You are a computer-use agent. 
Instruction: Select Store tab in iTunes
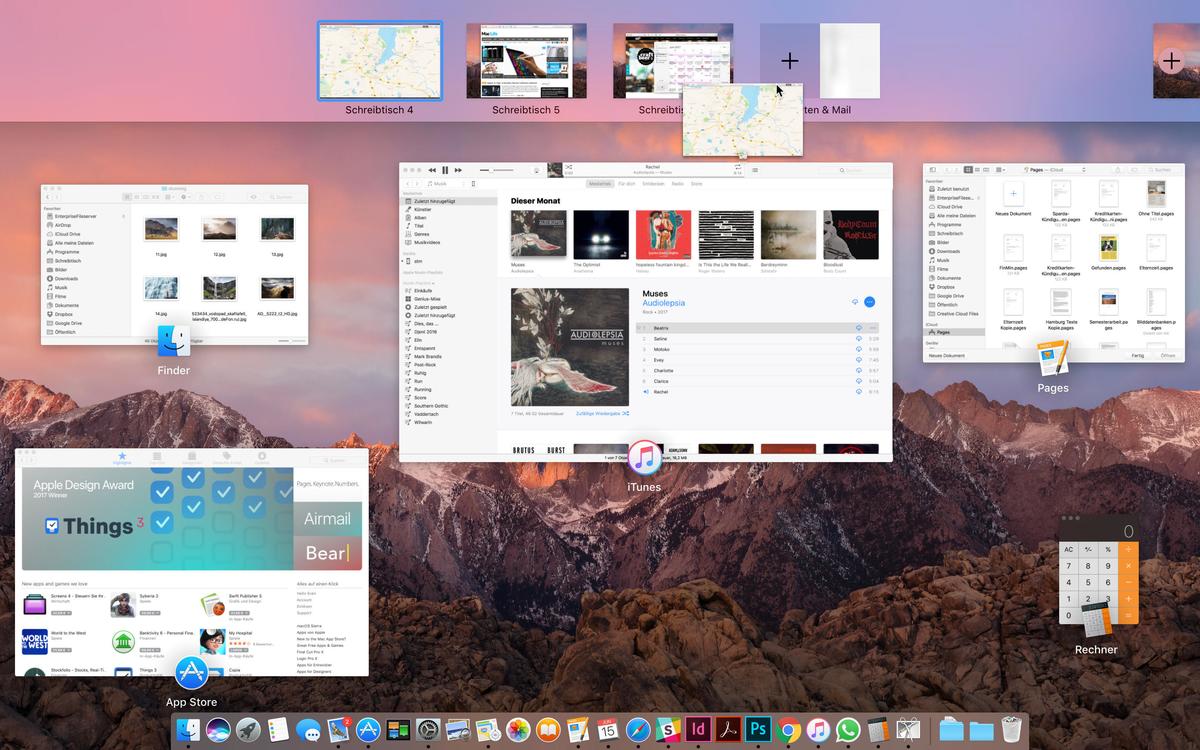tap(696, 184)
